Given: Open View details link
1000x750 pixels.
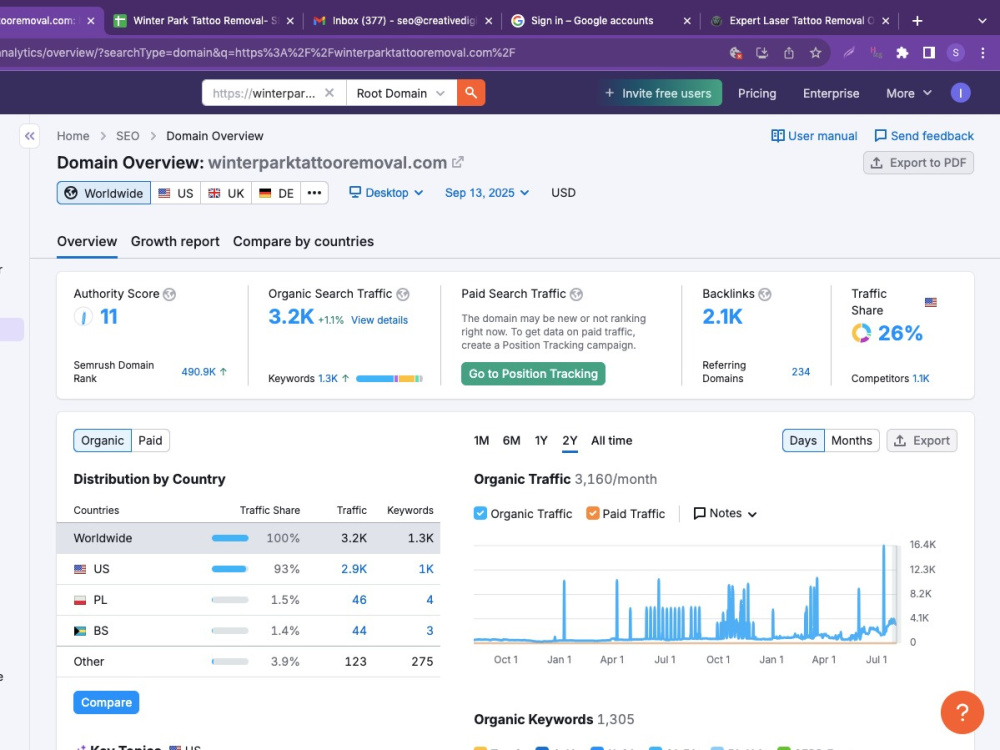Looking at the screenshot, I should point(379,320).
